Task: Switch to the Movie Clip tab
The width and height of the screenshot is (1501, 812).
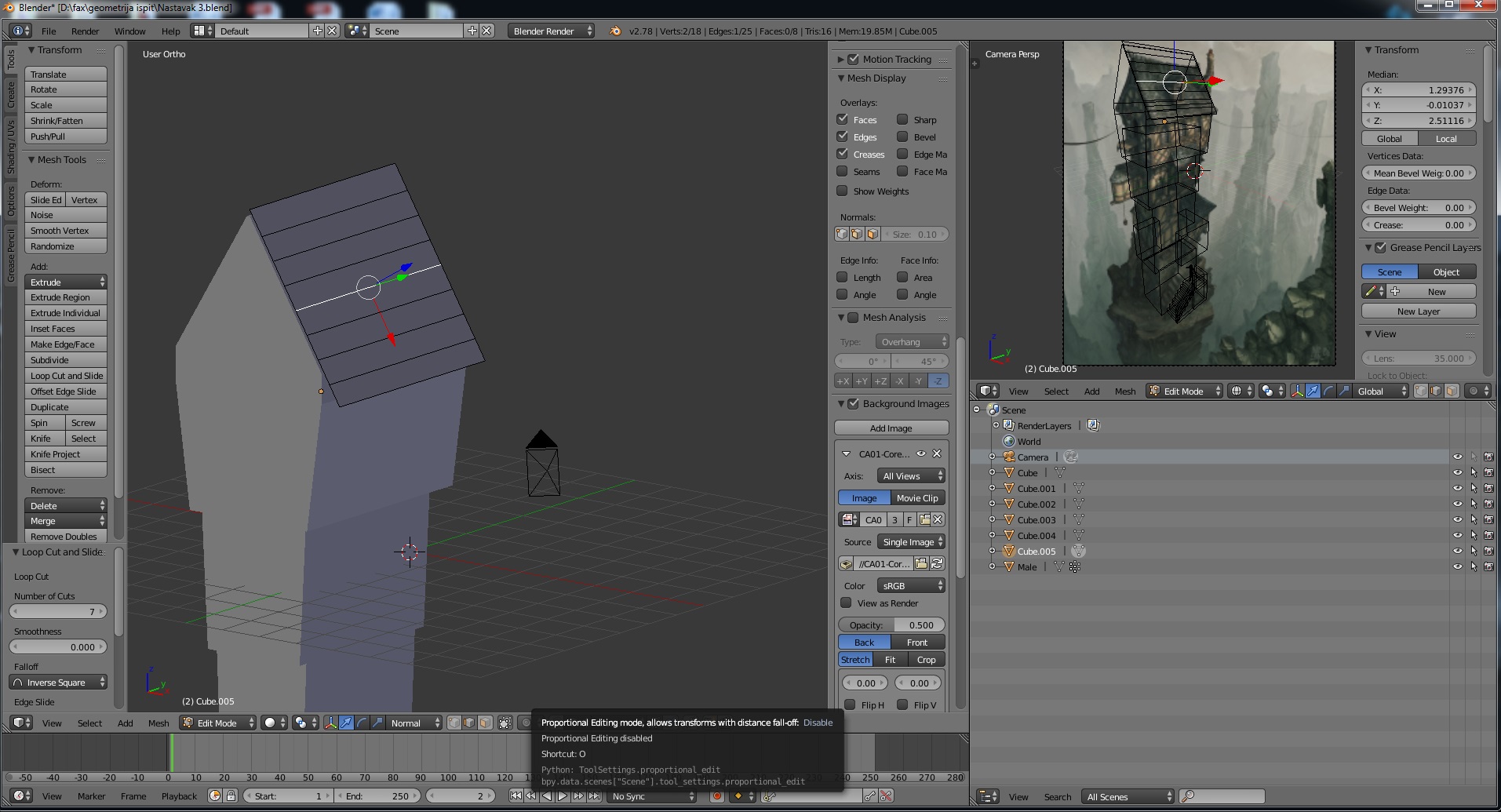Action: [x=917, y=497]
